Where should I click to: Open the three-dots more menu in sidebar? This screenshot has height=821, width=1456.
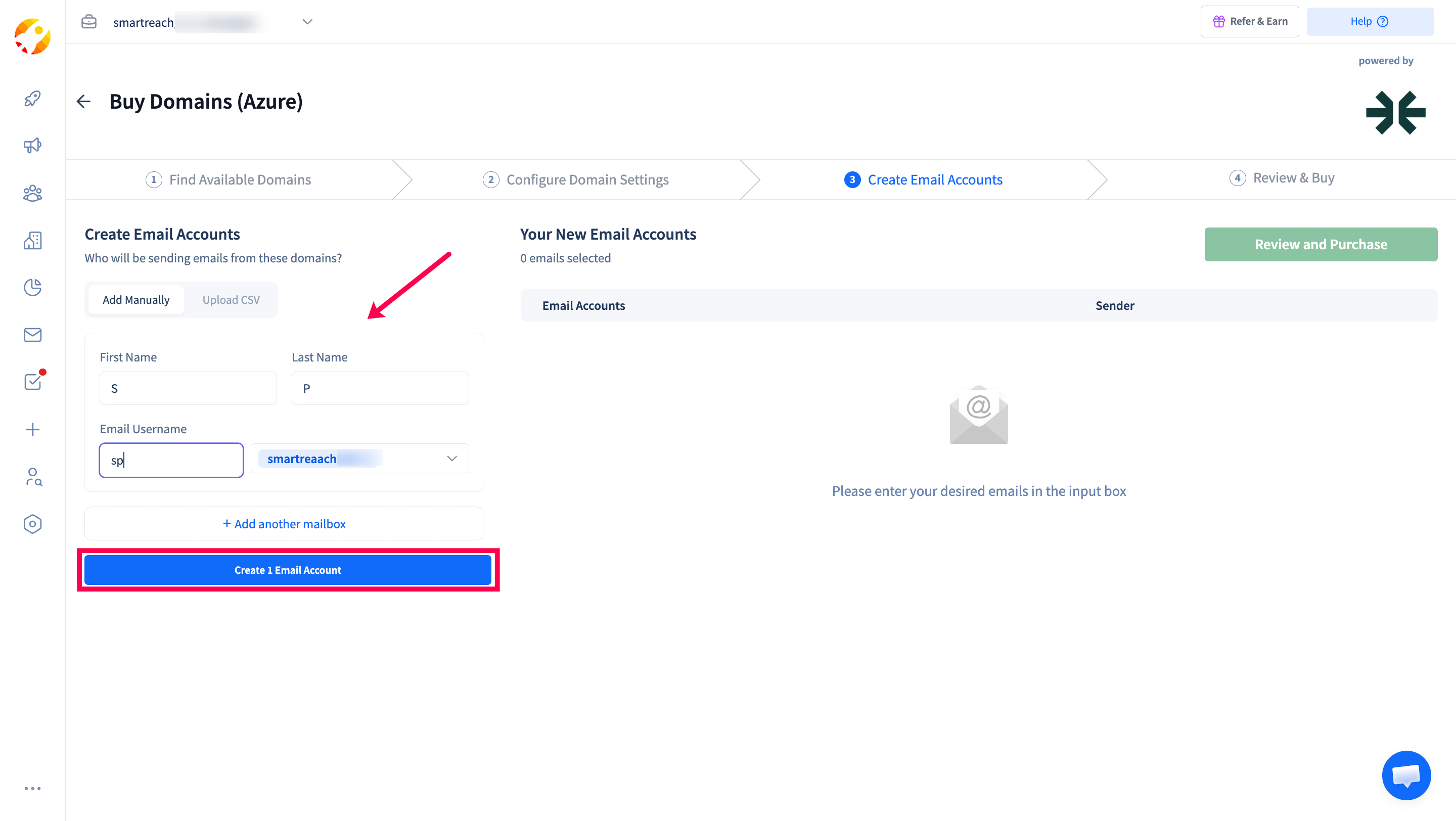[32, 788]
